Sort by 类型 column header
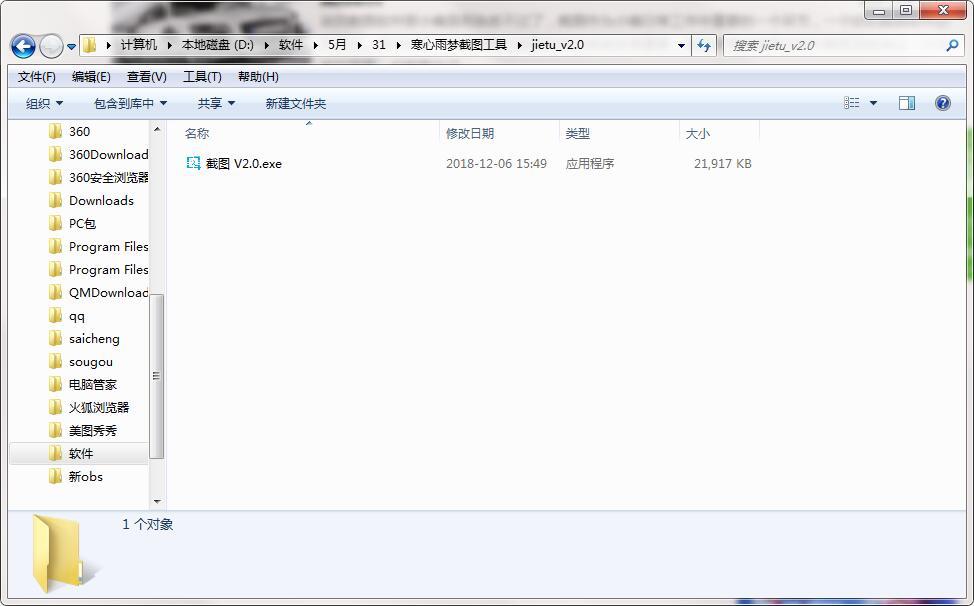The width and height of the screenshot is (974, 606). click(578, 133)
